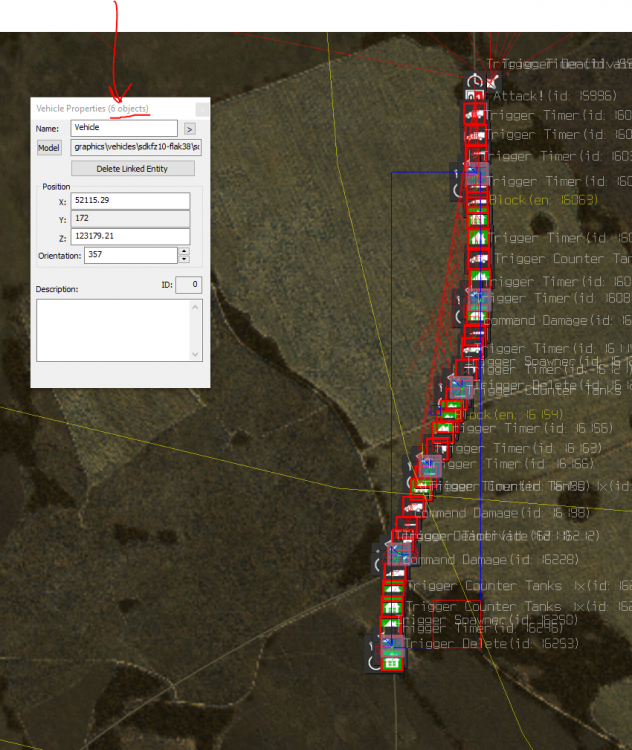This screenshot has height=750, width=632.
Task: Click the flag icon left of the Attack! label
Action: 473,96
